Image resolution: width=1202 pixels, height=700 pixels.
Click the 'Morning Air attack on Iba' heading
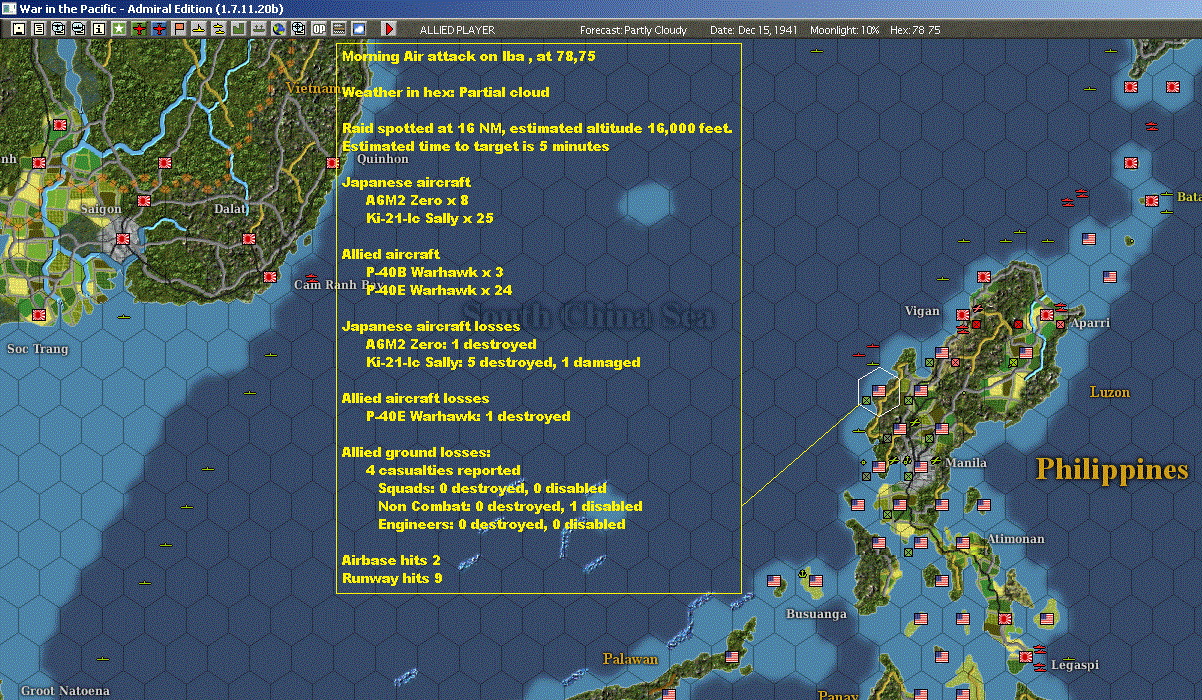pyautogui.click(x=468, y=56)
